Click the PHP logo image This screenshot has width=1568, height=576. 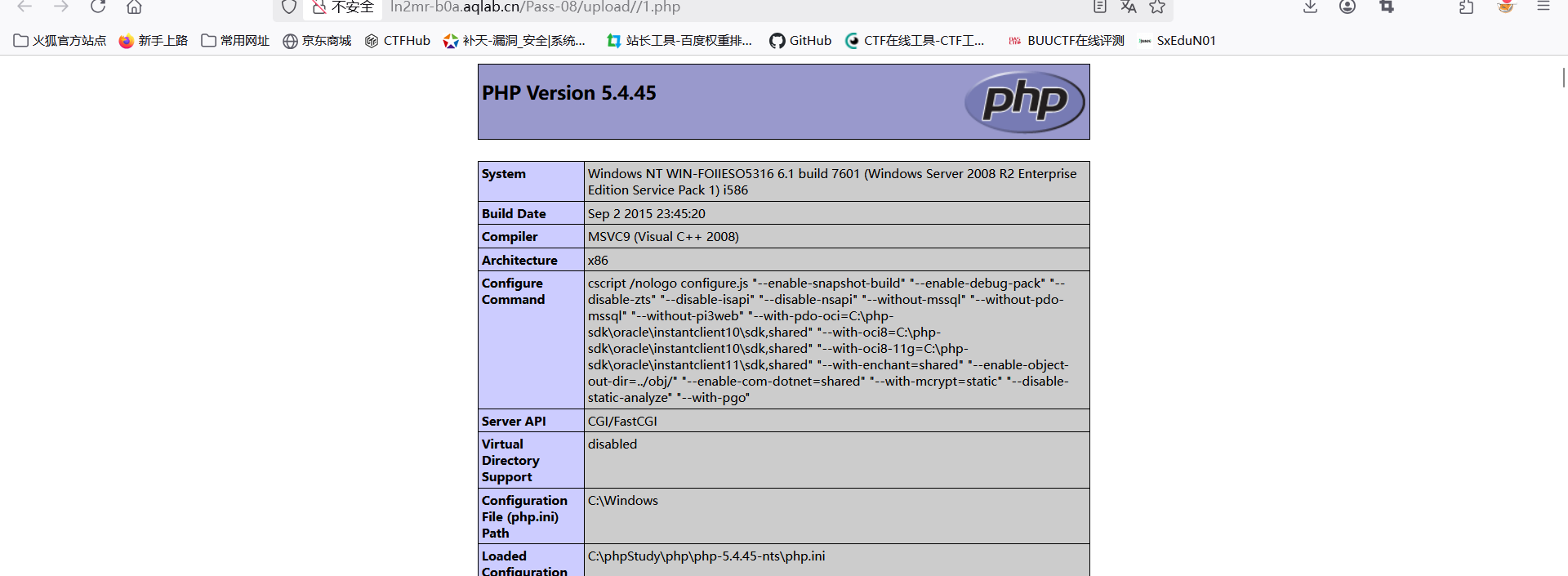coord(1024,101)
